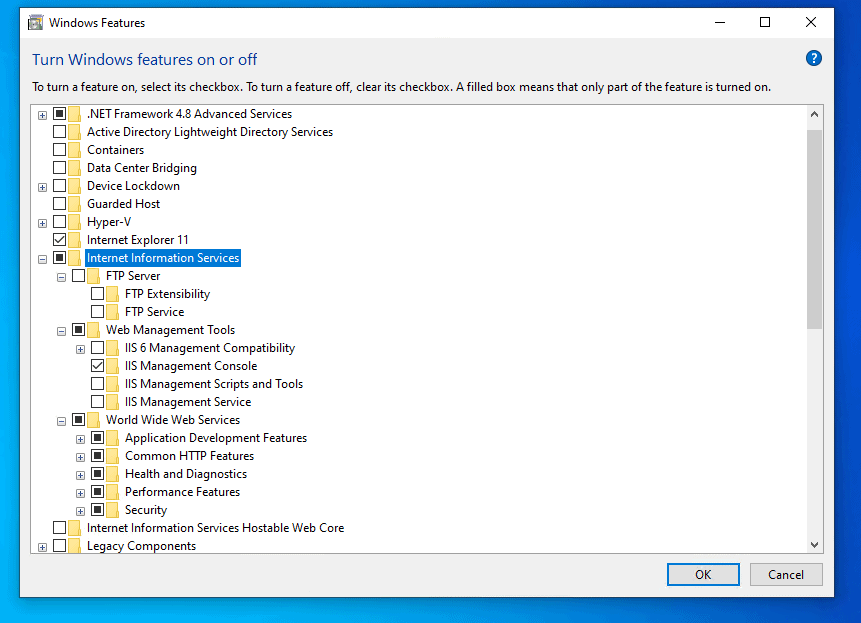Viewport: 861px width, 623px height.
Task: Toggle the Web Management Tools checkbox
Action: [79, 330]
